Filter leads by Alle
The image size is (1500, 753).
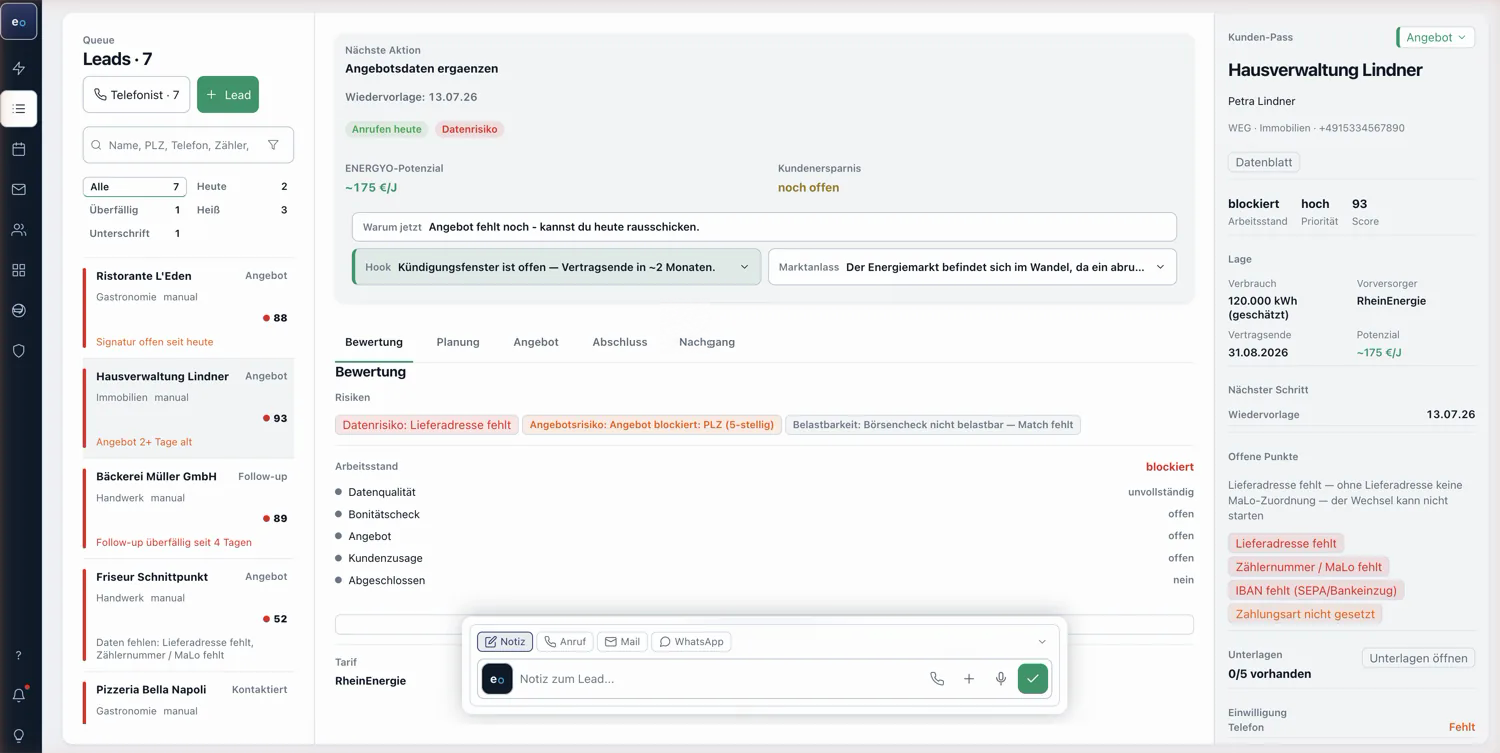click(x=135, y=187)
